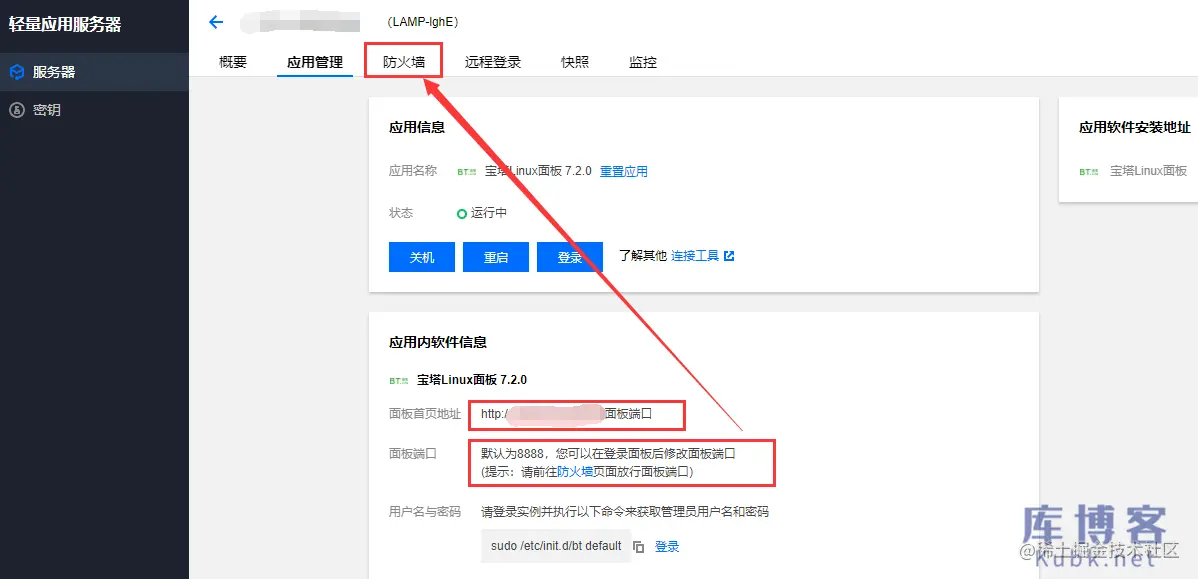Click the 应用内软件信息 heading
Image resolution: width=1198 pixels, height=579 pixels.
click(x=438, y=342)
